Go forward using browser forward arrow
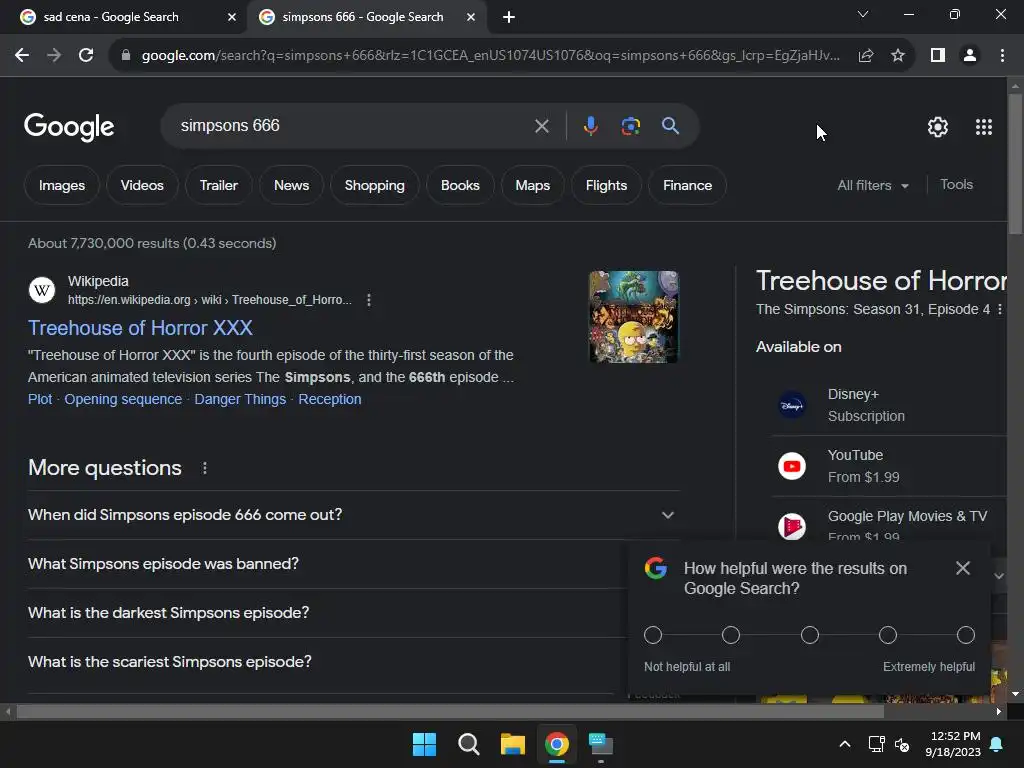This screenshot has width=1024, height=768. coord(54,56)
